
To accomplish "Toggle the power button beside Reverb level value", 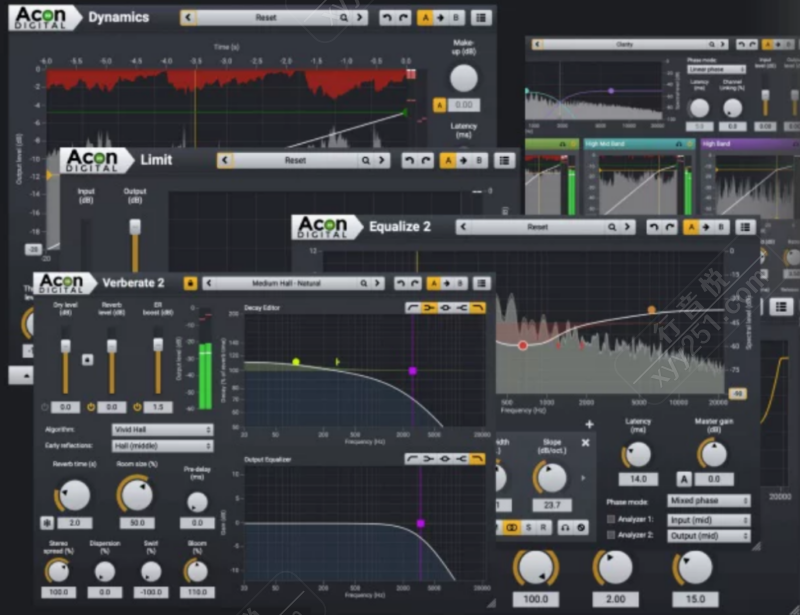I will [x=91, y=407].
